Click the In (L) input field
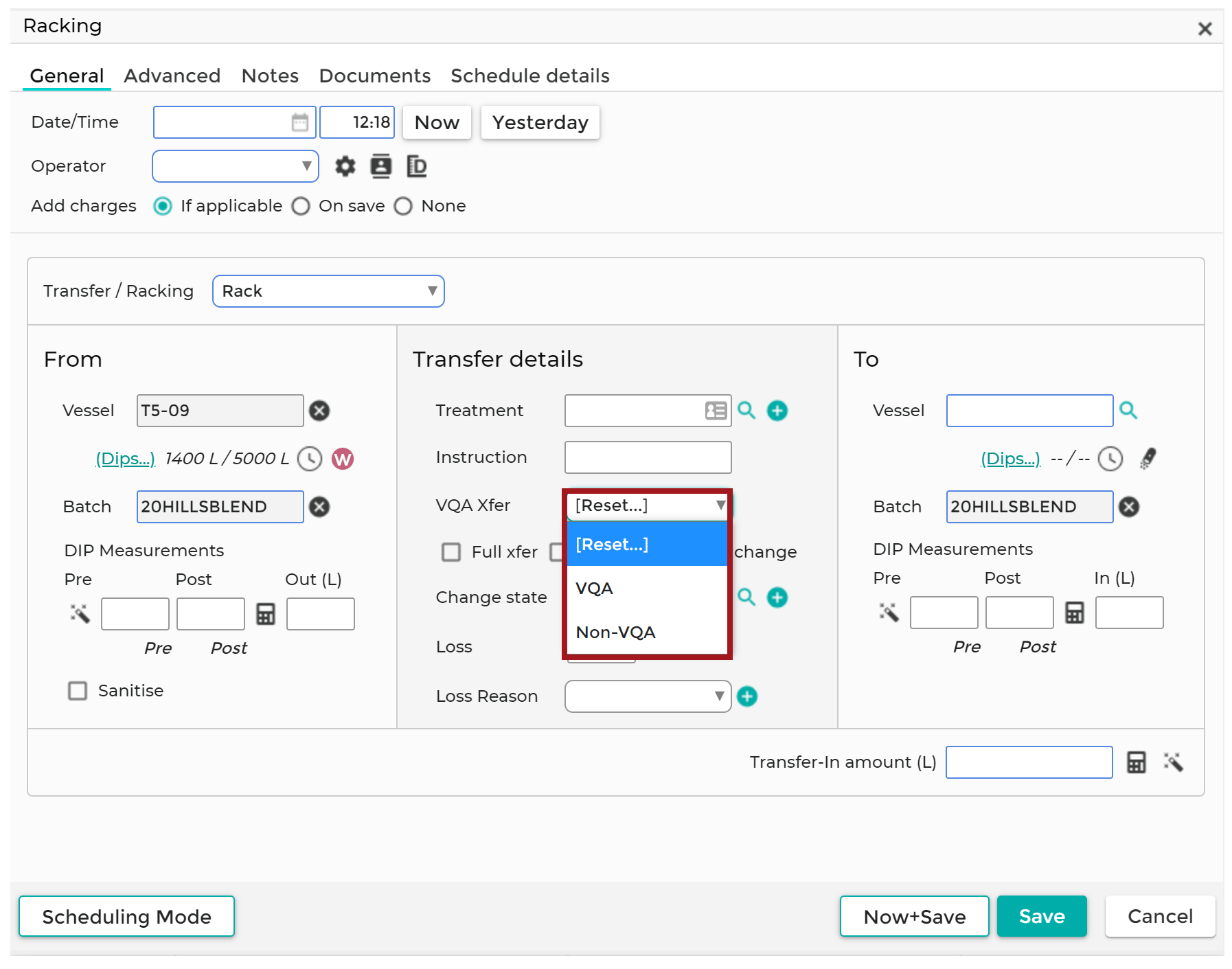The image size is (1232, 969). pyautogui.click(x=1130, y=613)
